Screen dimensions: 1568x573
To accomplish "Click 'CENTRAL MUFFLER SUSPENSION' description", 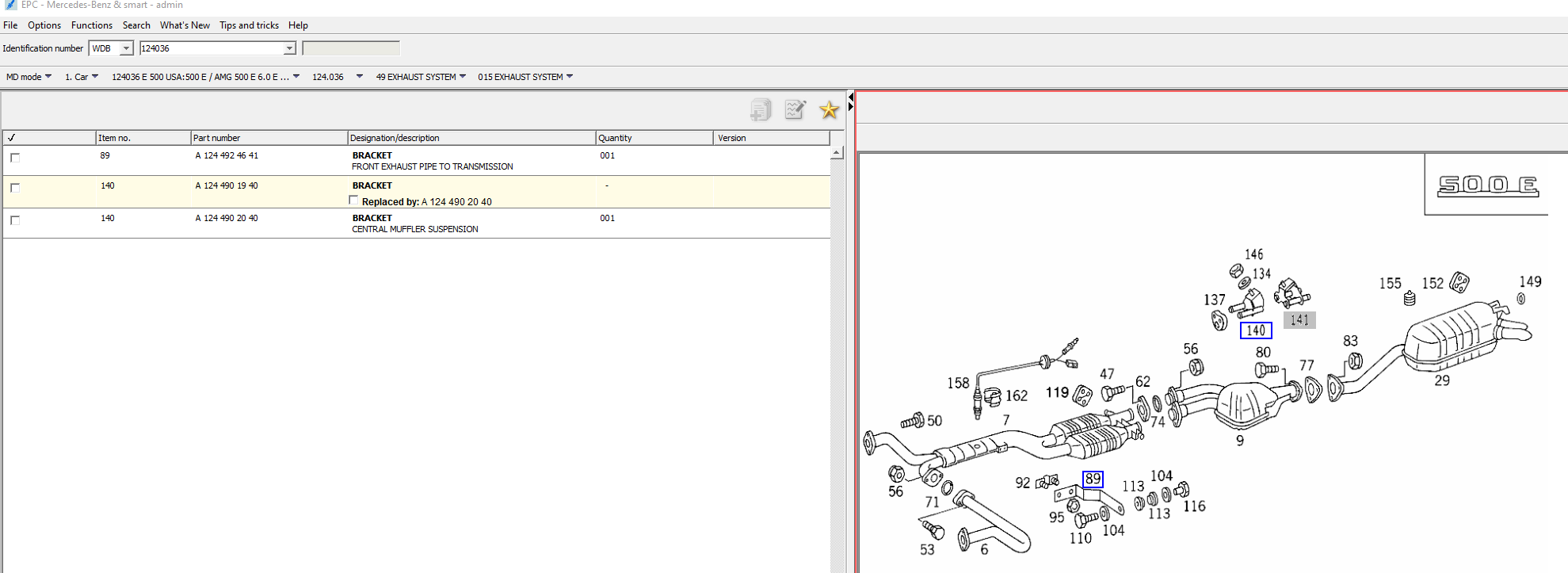I will point(415,229).
